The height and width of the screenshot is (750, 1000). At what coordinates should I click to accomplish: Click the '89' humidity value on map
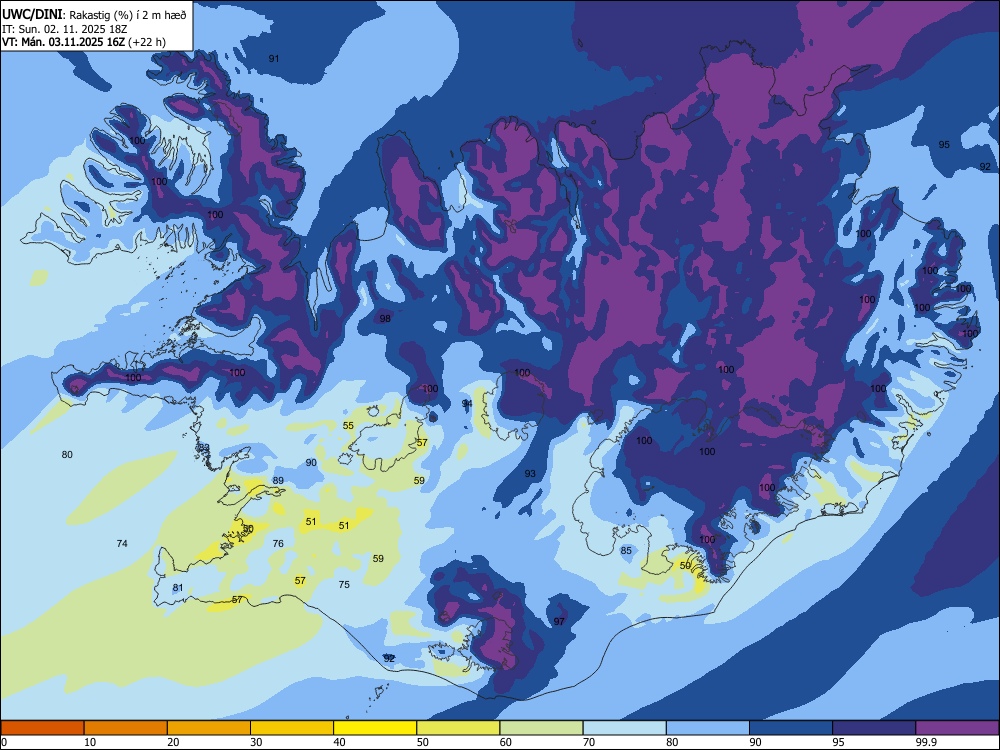click(278, 481)
